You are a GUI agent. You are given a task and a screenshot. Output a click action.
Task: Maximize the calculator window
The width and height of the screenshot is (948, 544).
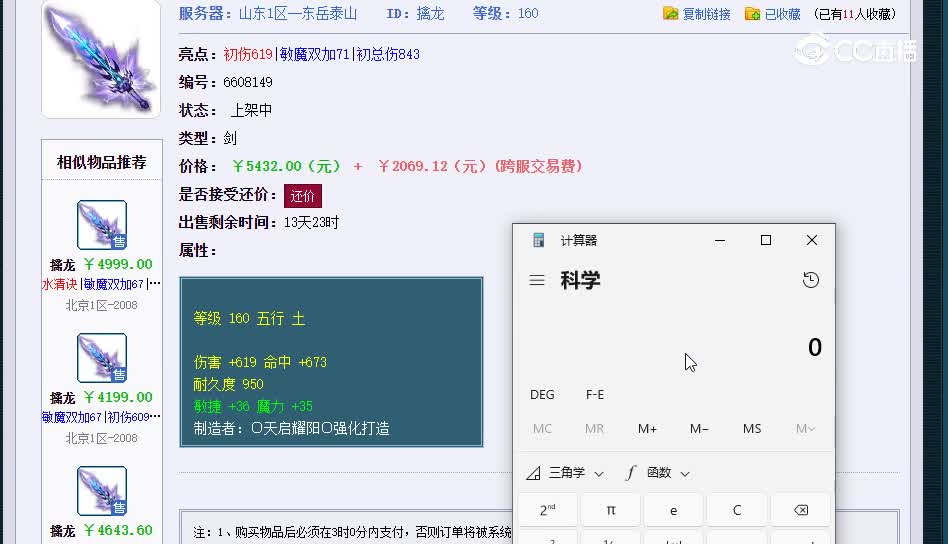pyautogui.click(x=765, y=240)
